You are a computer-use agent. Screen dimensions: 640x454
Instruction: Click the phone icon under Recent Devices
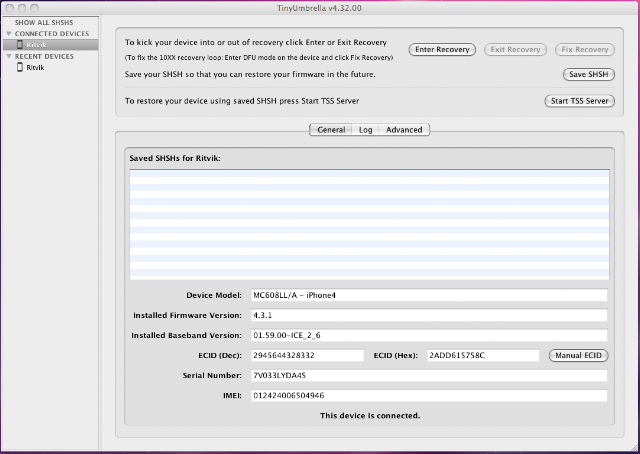[x=20, y=67]
